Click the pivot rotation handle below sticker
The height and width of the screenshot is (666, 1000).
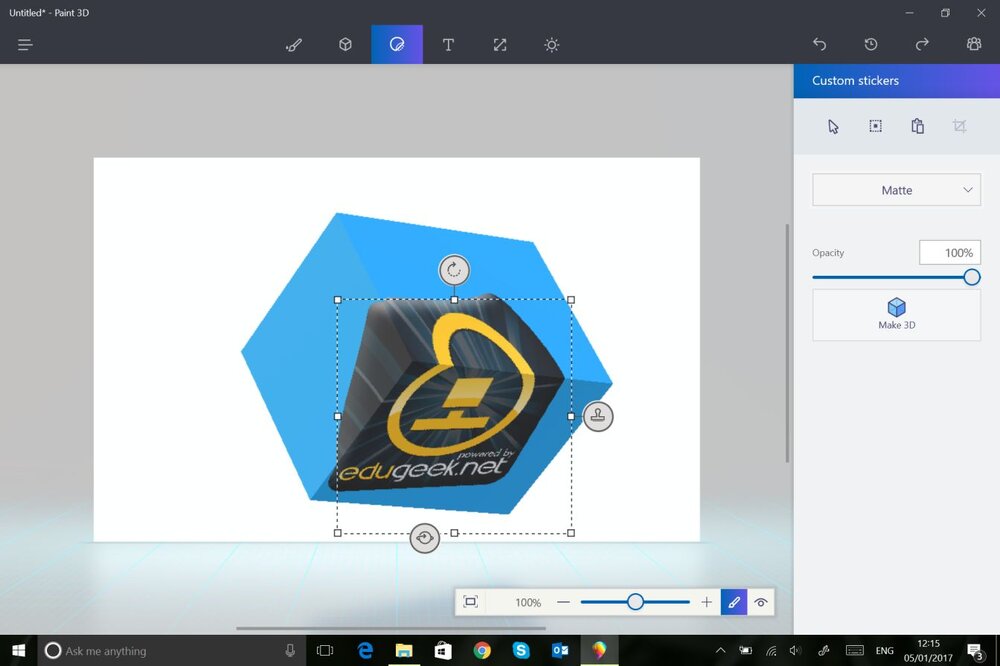click(x=425, y=538)
